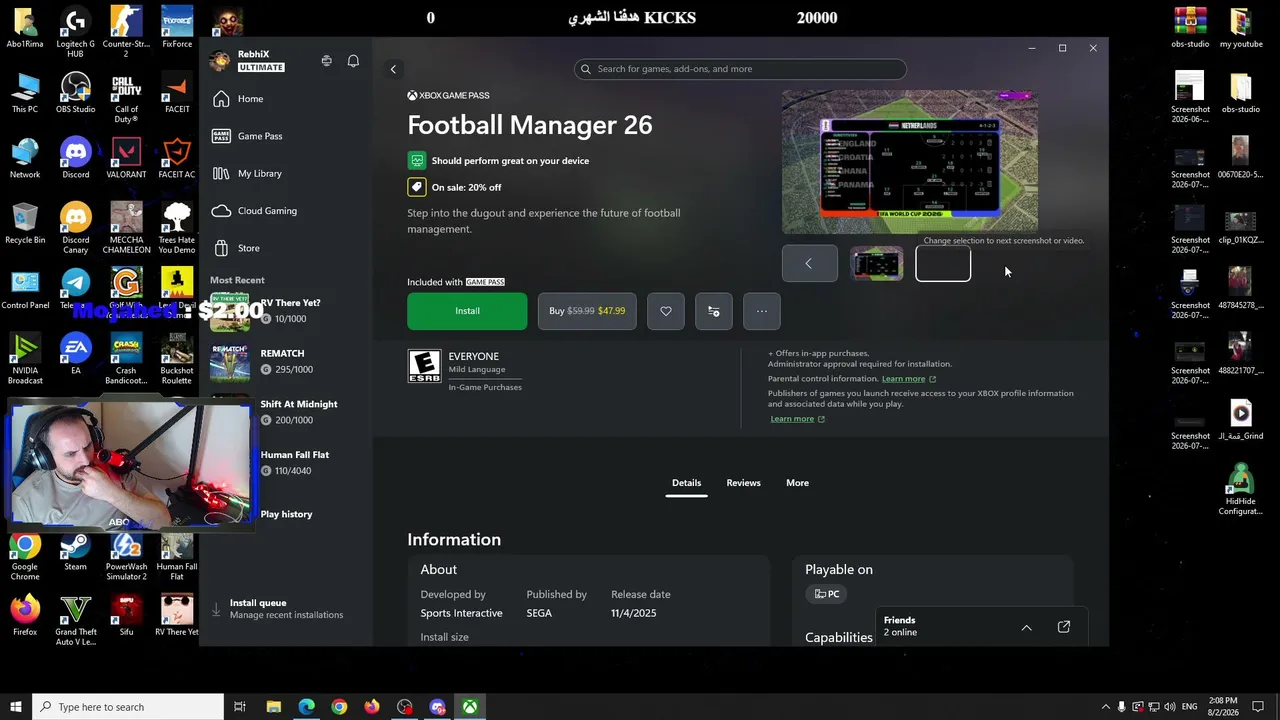Open the RebhiX profile avatar
The width and height of the screenshot is (1280, 720).
219,61
